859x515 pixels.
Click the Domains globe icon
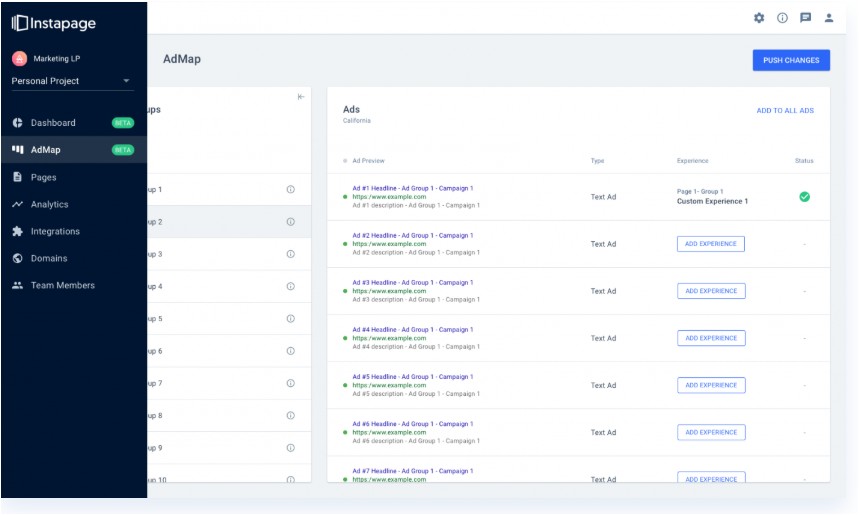18,258
